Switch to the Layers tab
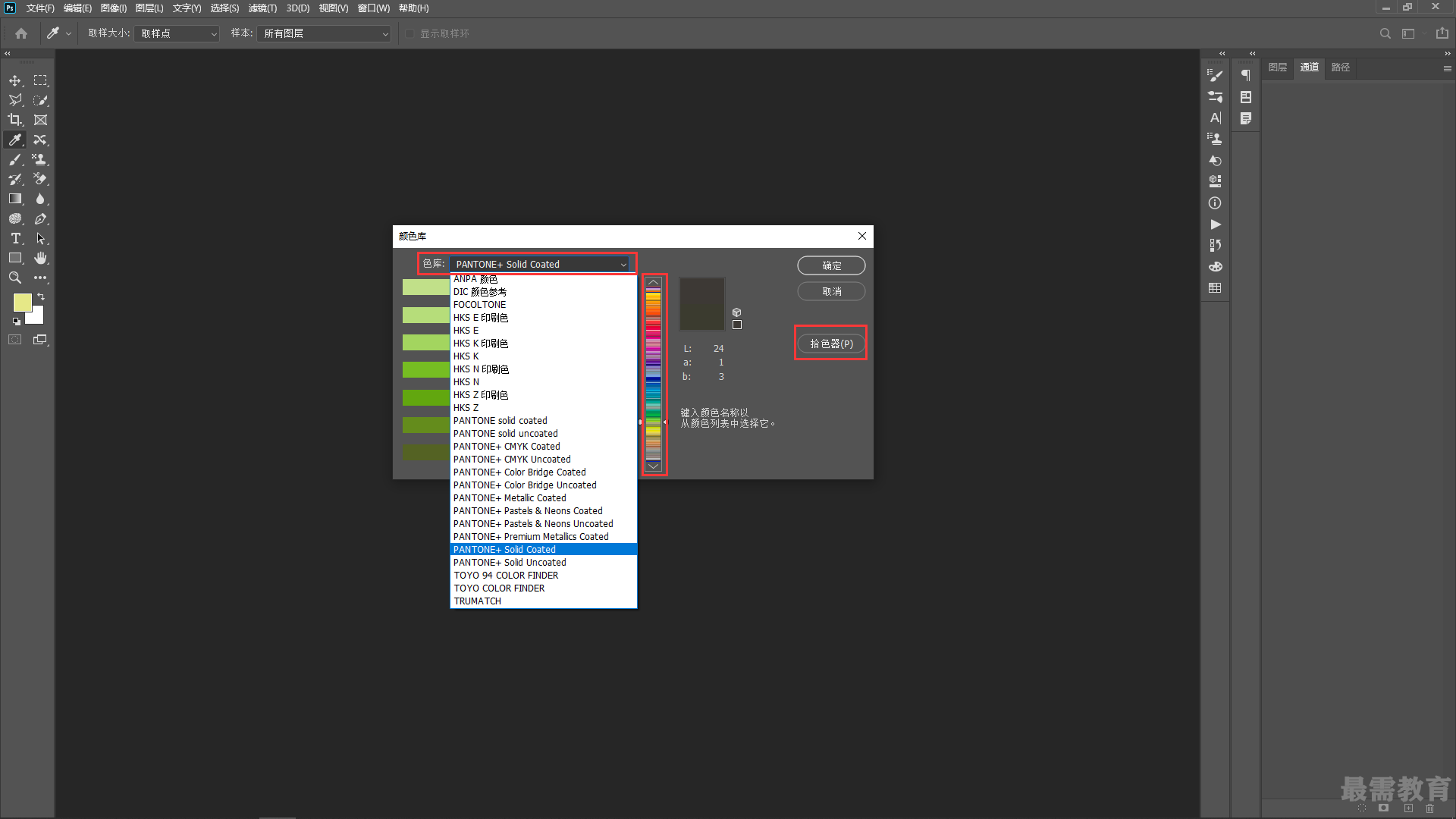Image resolution: width=1456 pixels, height=819 pixels. click(1277, 67)
